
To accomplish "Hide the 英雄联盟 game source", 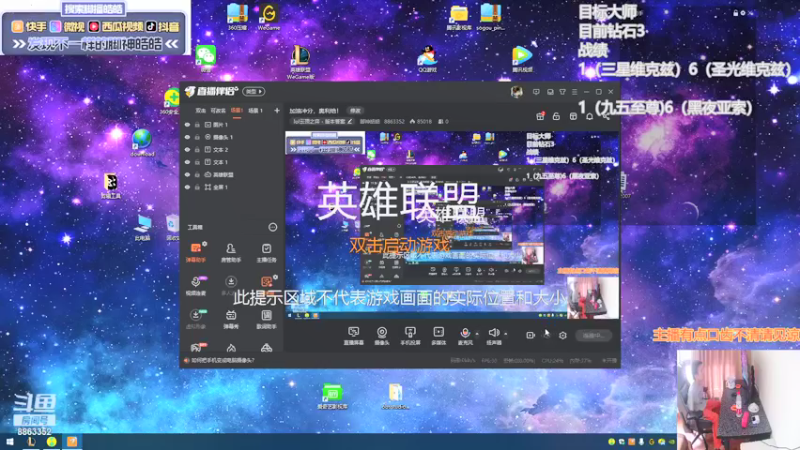I will click(x=187, y=174).
